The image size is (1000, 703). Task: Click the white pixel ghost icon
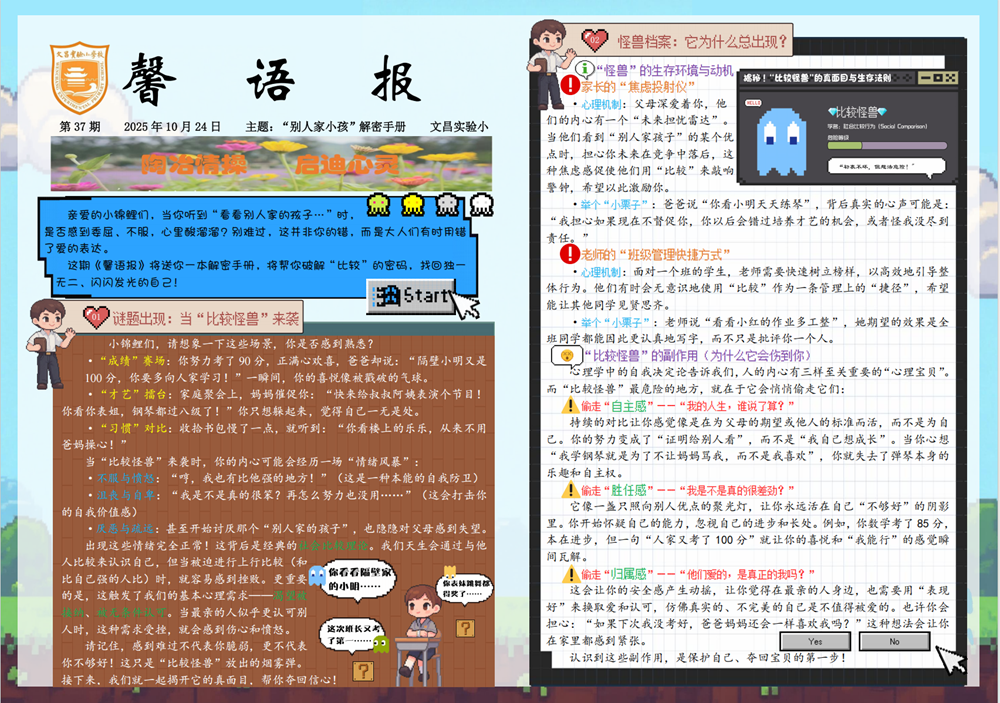482,204
